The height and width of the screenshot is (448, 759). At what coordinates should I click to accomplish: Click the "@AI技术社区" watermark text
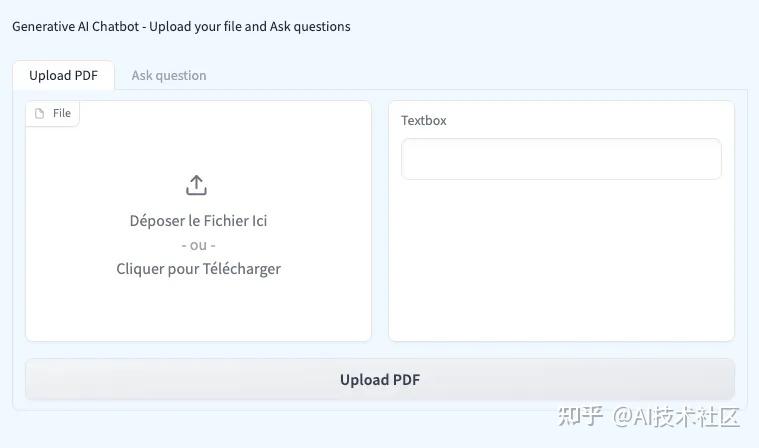point(676,416)
